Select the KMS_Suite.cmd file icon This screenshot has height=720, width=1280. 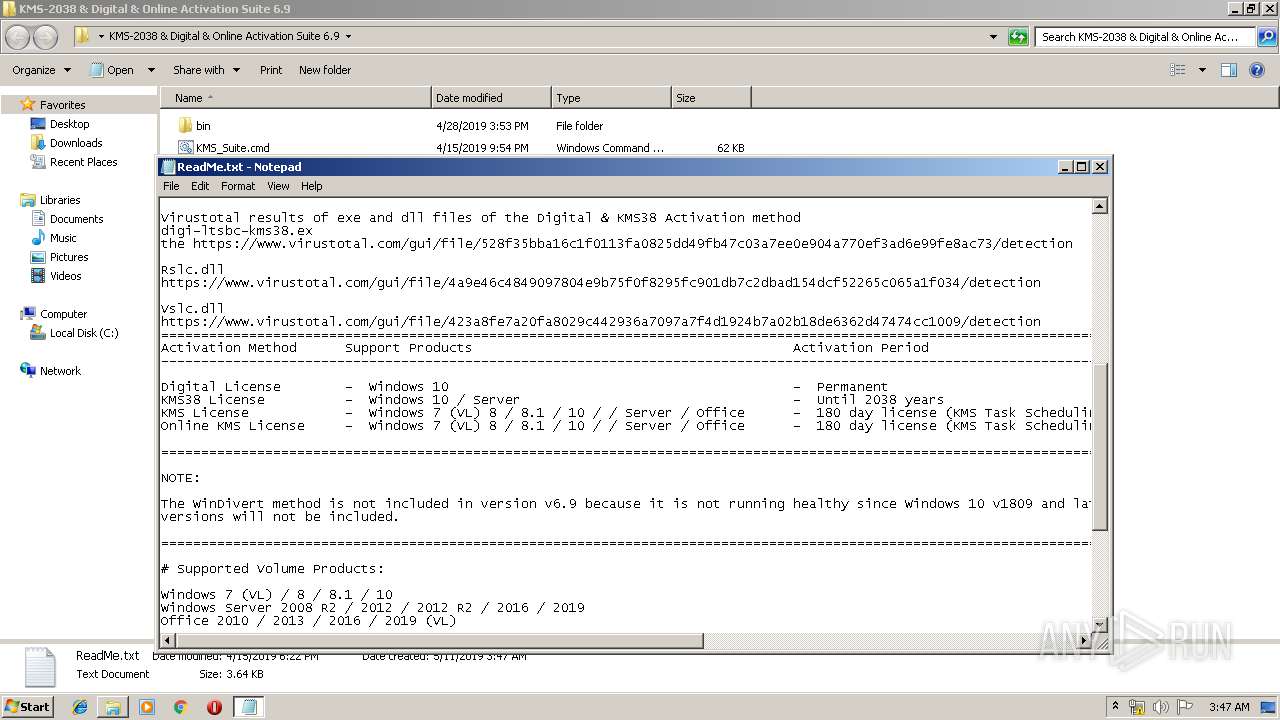pos(185,148)
